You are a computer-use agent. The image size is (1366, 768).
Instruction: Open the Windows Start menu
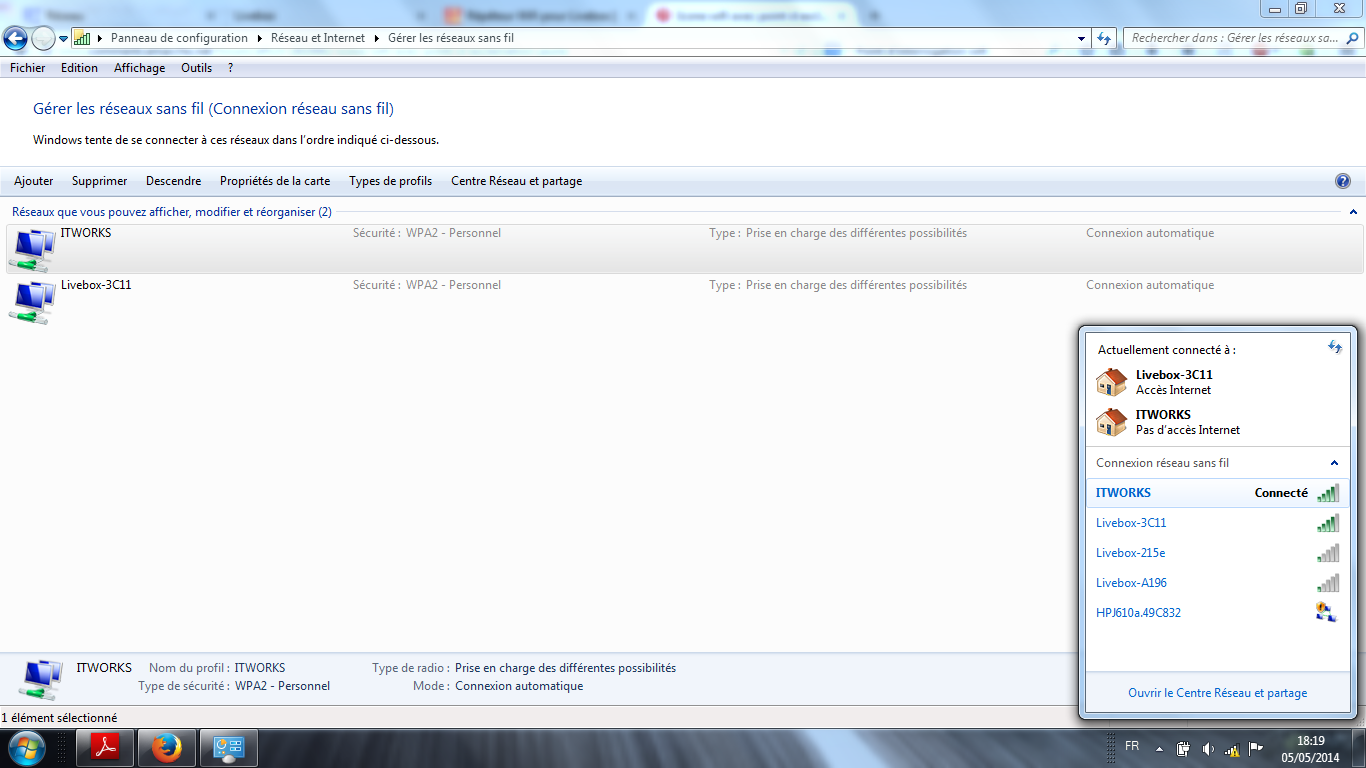click(26, 748)
